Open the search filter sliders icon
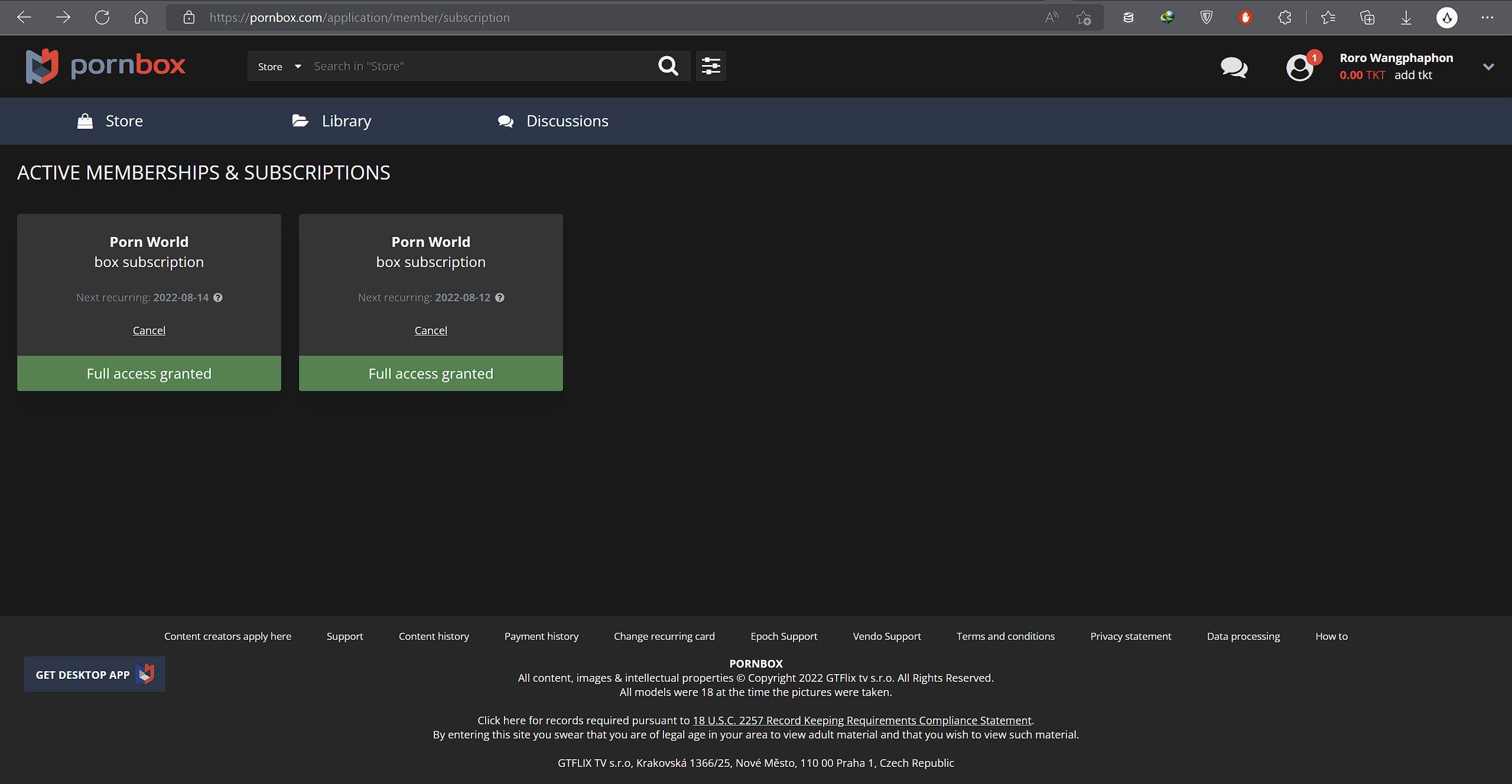Screen dimensions: 1512x784 pyautogui.click(x=711, y=66)
